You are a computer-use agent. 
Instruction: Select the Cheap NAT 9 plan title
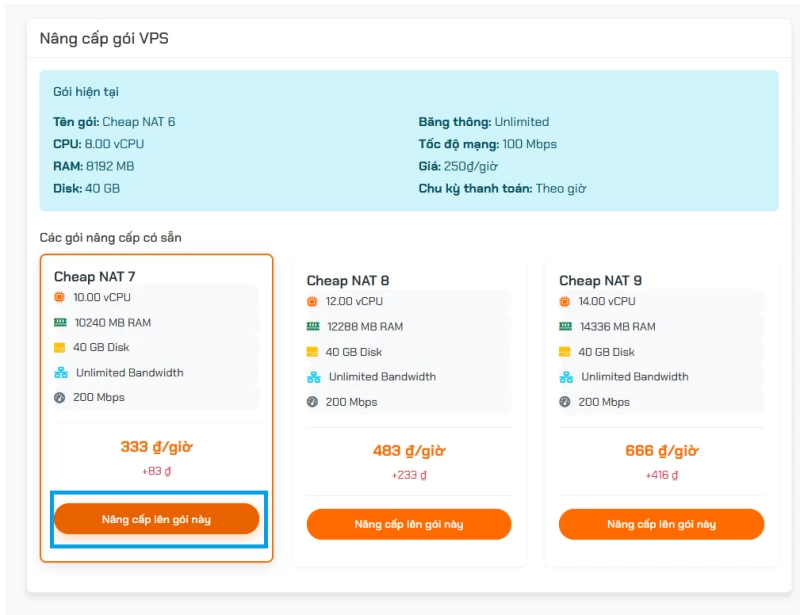coord(600,281)
